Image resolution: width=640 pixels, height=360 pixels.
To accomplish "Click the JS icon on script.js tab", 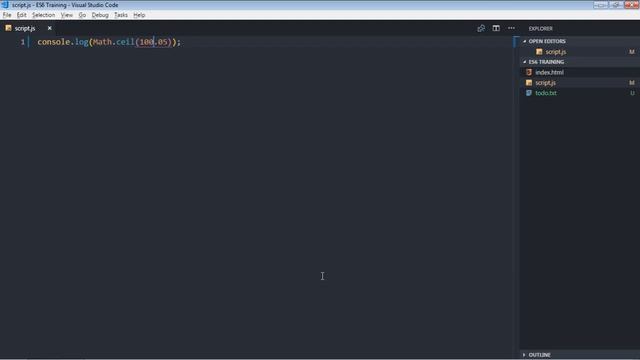I will point(9,28).
